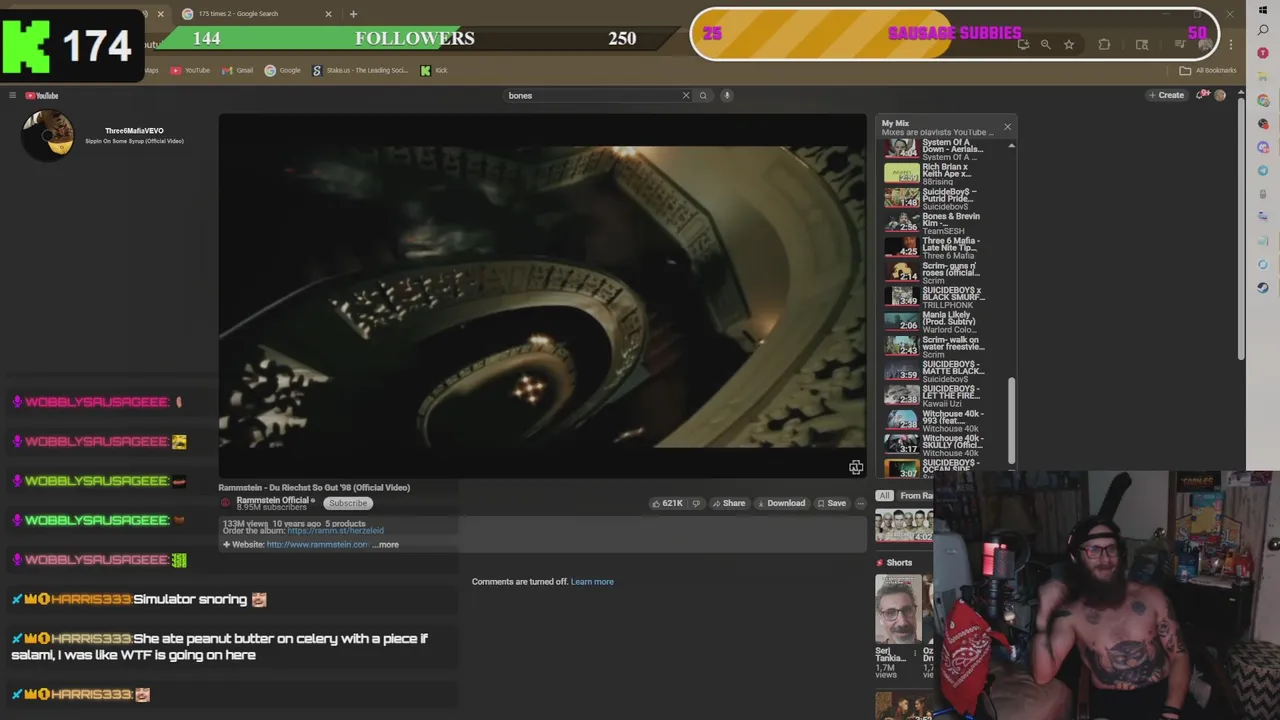Open a new browser tab
Viewport: 1280px width, 720px height.
[353, 14]
